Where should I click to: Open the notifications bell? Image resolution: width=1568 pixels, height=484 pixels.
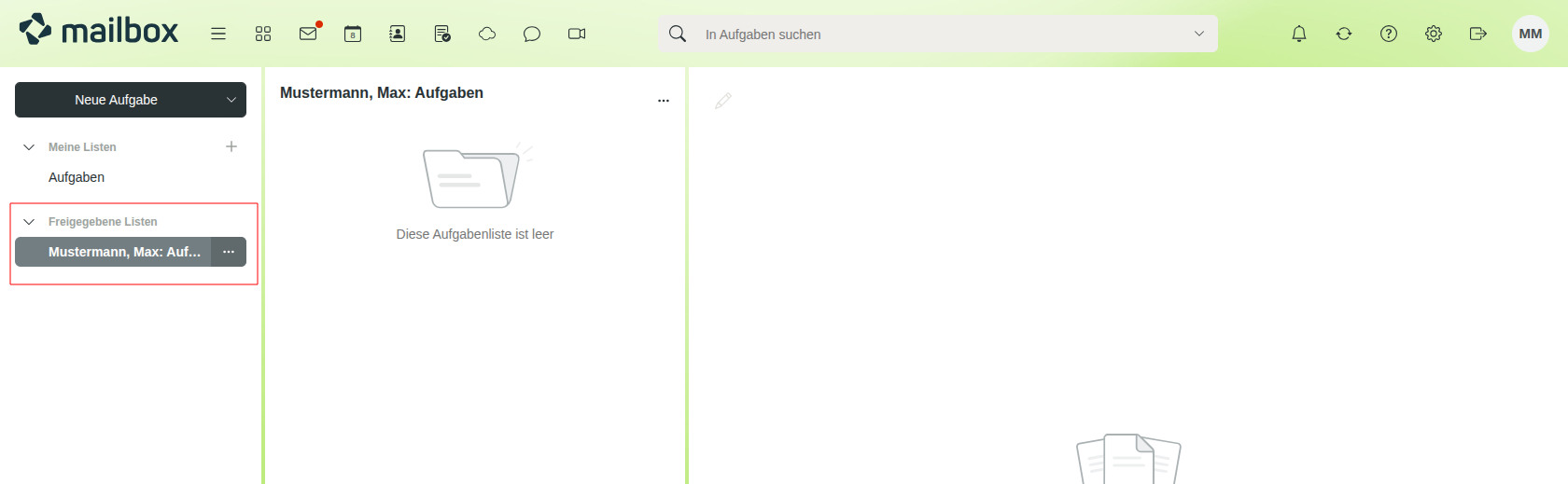(1299, 34)
